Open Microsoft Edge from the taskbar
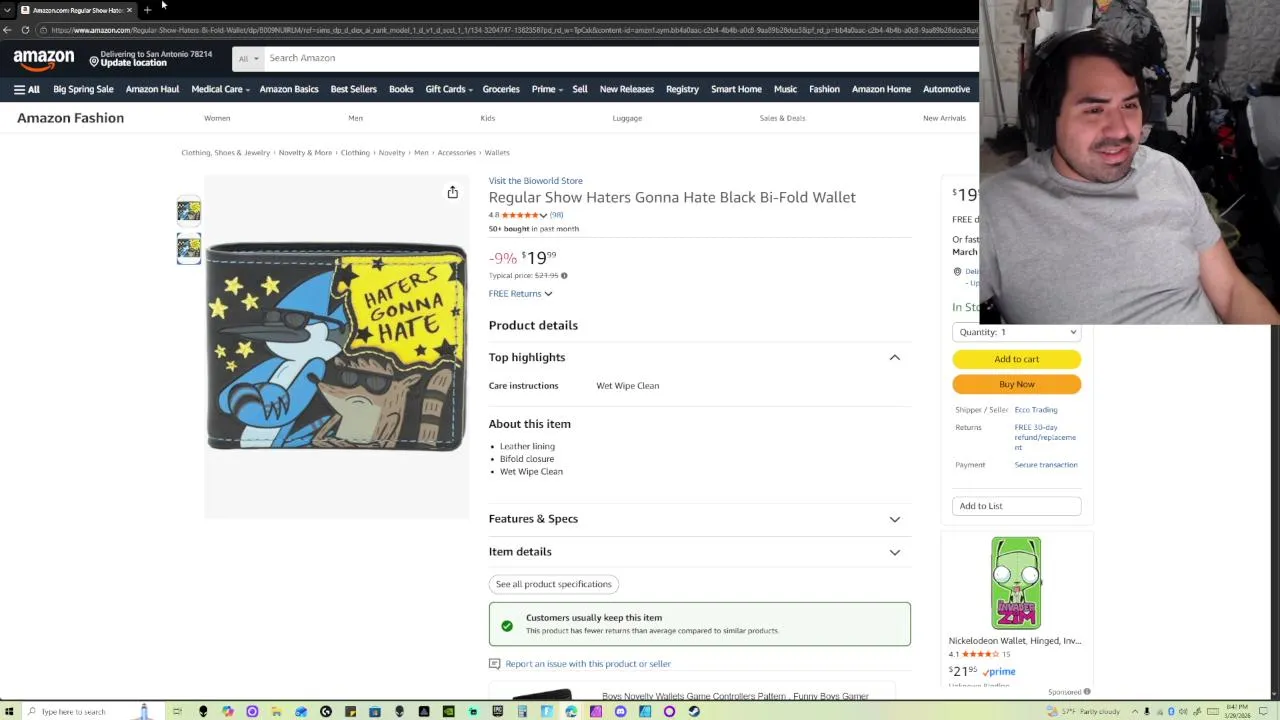Image resolution: width=1280 pixels, height=720 pixels. 571,711
